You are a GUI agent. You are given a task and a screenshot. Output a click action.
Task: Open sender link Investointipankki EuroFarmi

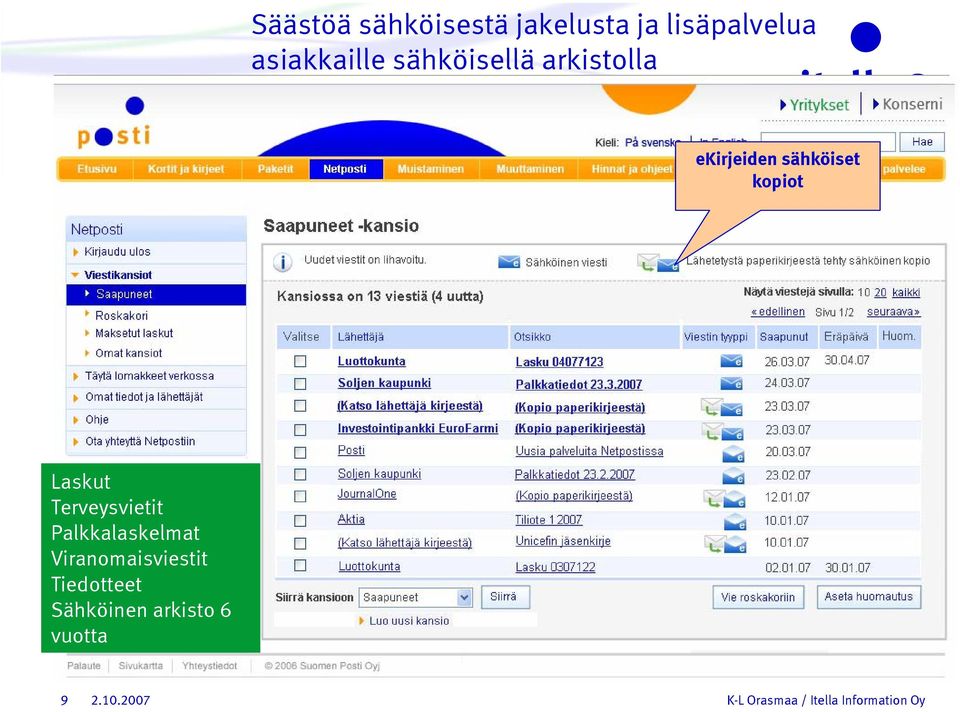pos(418,429)
